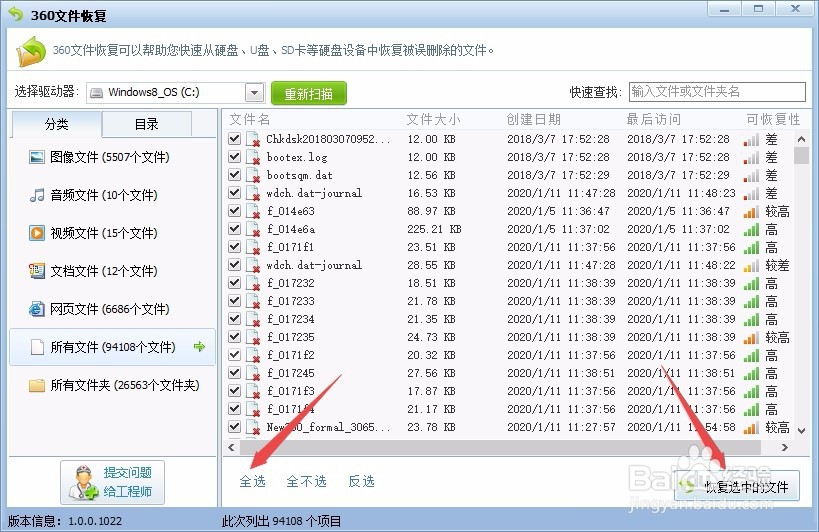
Task: Click recoverability signal bars for bootex.log
Action: [751, 157]
